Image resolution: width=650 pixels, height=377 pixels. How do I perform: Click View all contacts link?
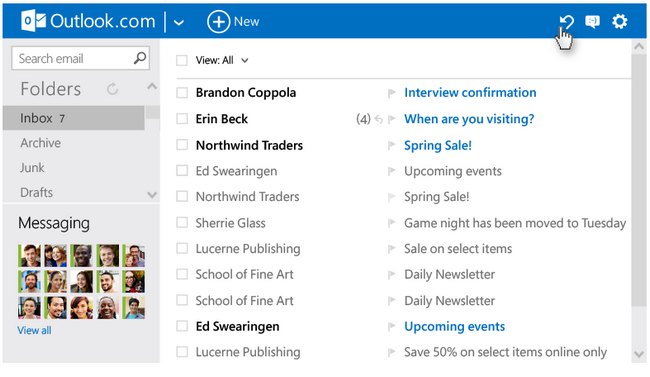34,331
